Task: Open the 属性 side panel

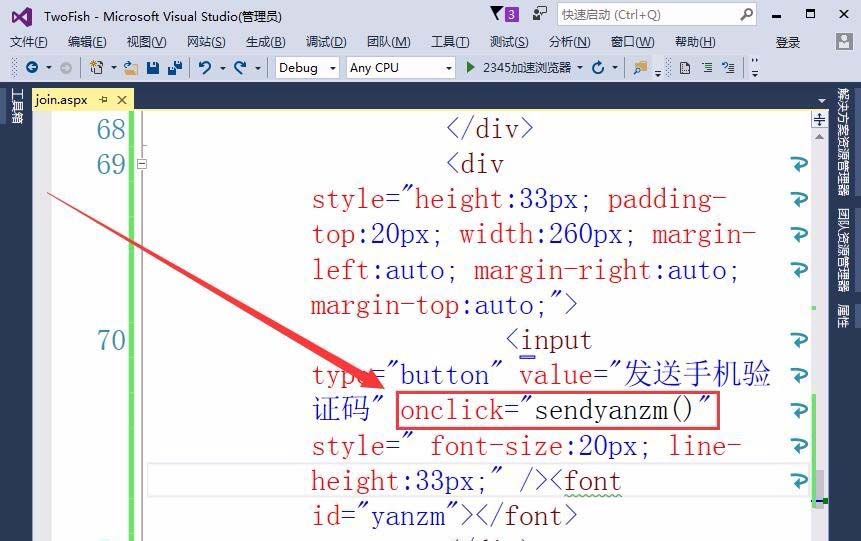Action: pos(843,316)
